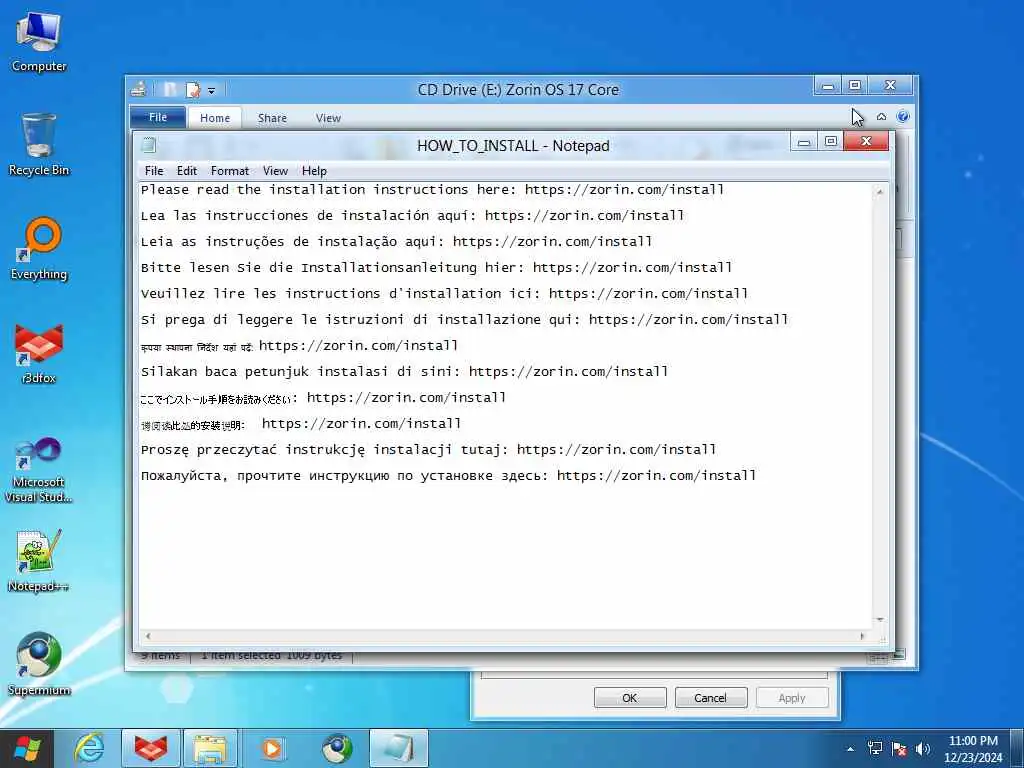Viewport: 1024px width, 768px height.
Task: Click the network tray icon
Action: click(x=874, y=749)
